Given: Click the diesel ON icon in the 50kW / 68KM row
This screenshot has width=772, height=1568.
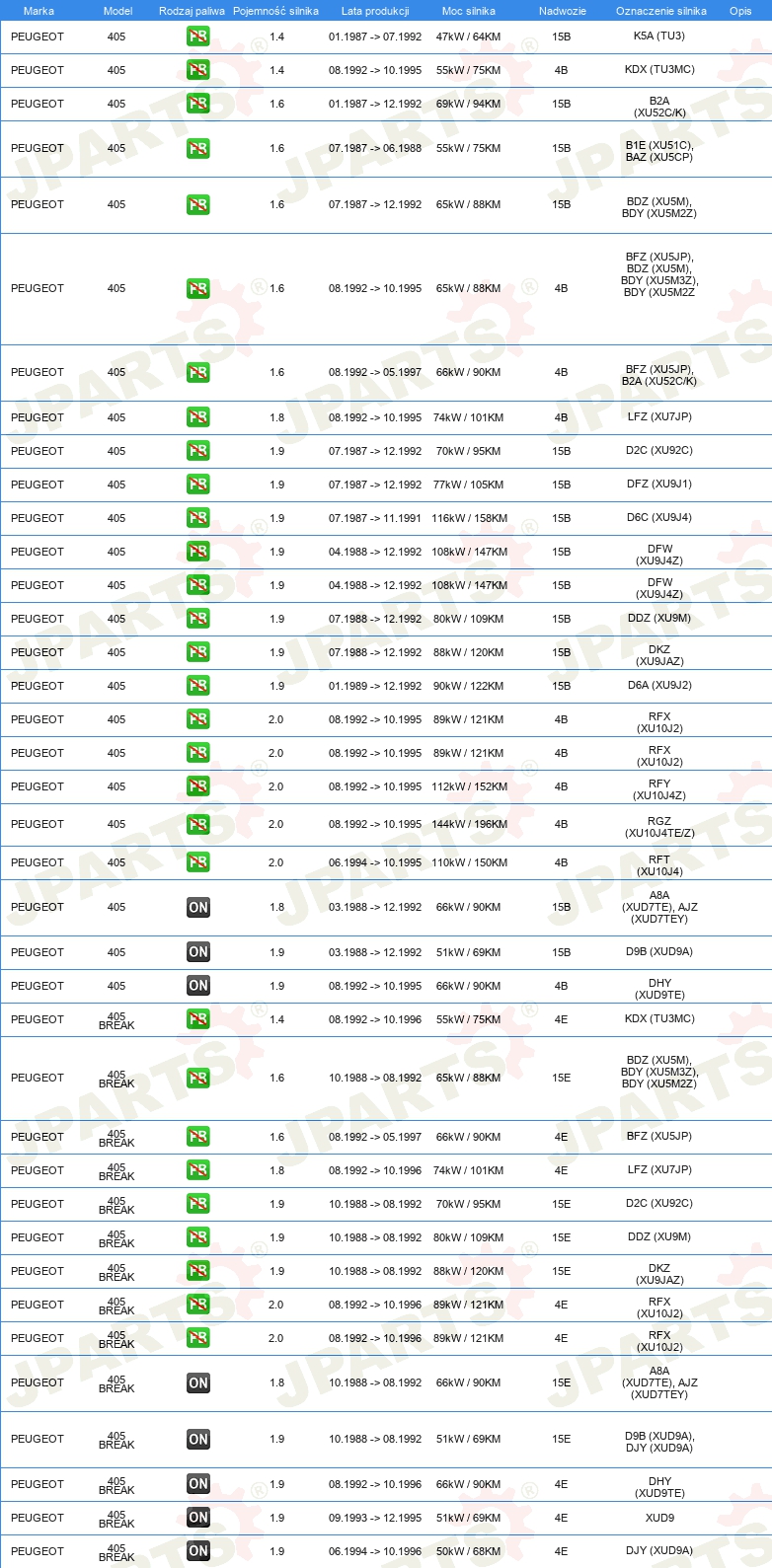Looking at the screenshot, I should pyautogui.click(x=198, y=1551).
